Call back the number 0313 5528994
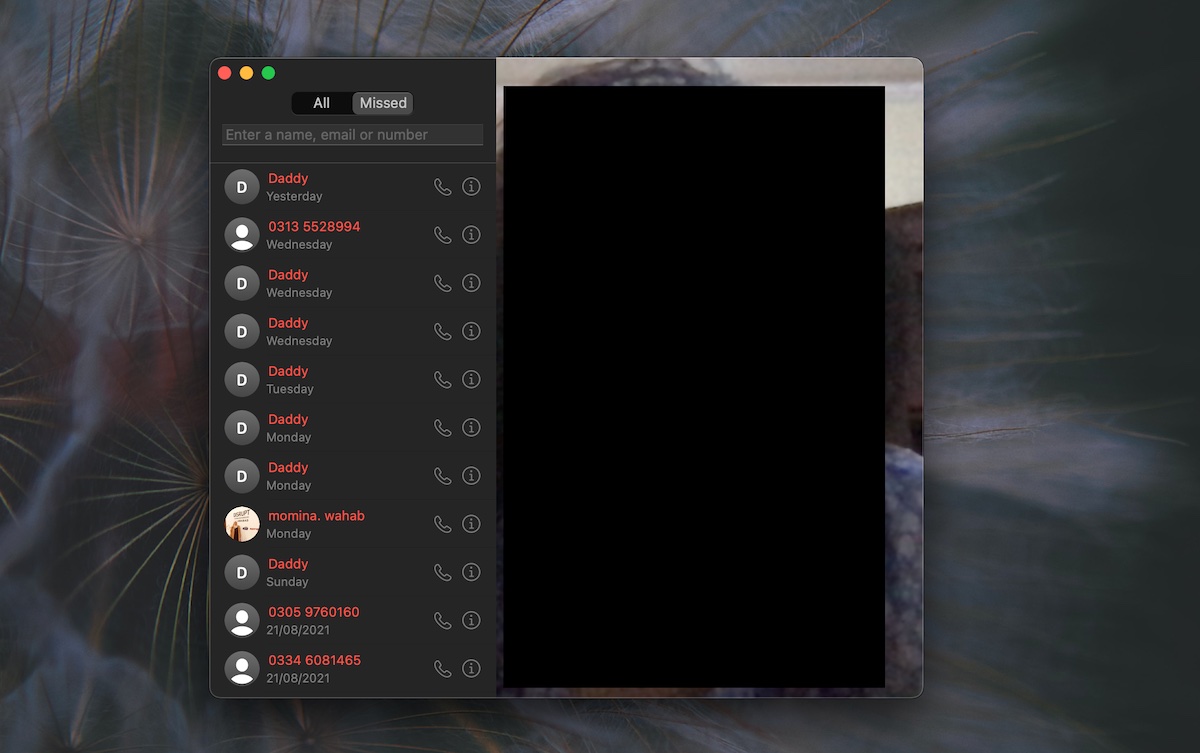This screenshot has height=753, width=1200. [442, 235]
